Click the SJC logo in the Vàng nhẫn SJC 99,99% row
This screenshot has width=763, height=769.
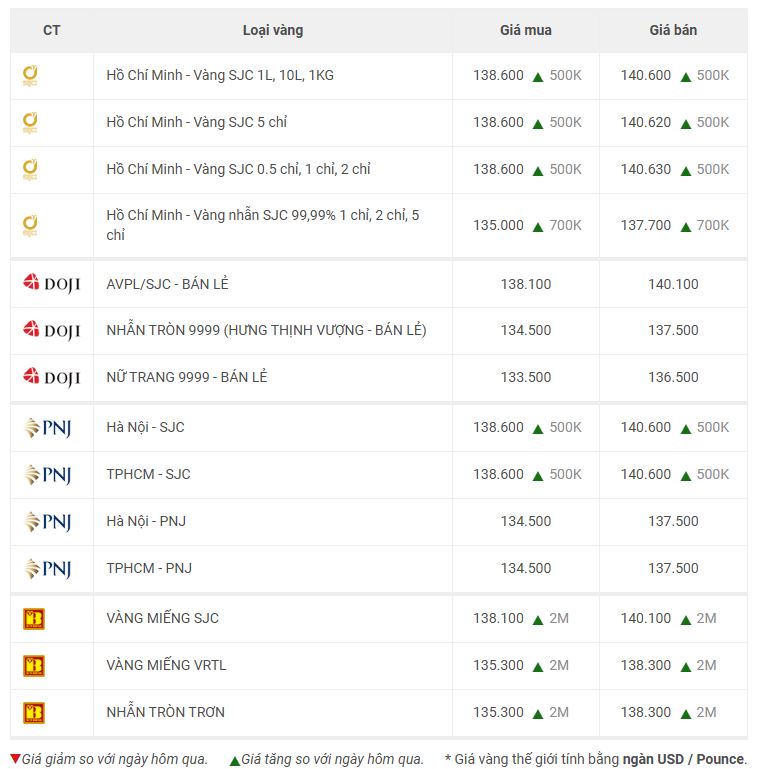pyautogui.click(x=31, y=226)
